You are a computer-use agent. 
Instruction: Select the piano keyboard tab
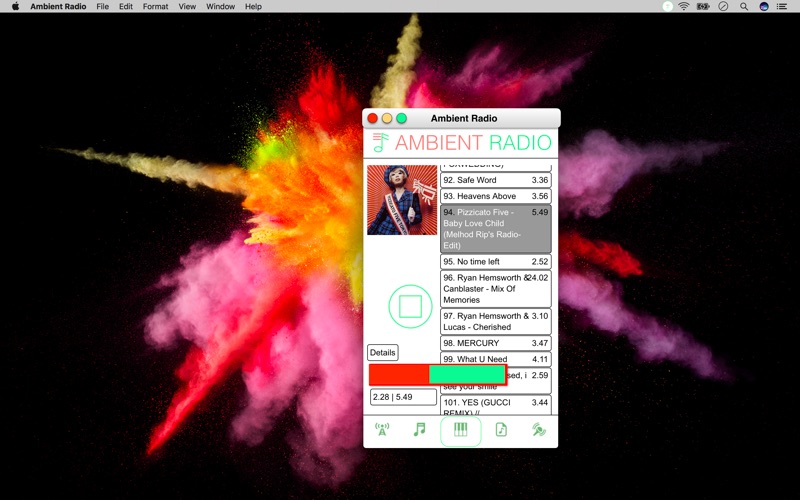pyautogui.click(x=460, y=430)
